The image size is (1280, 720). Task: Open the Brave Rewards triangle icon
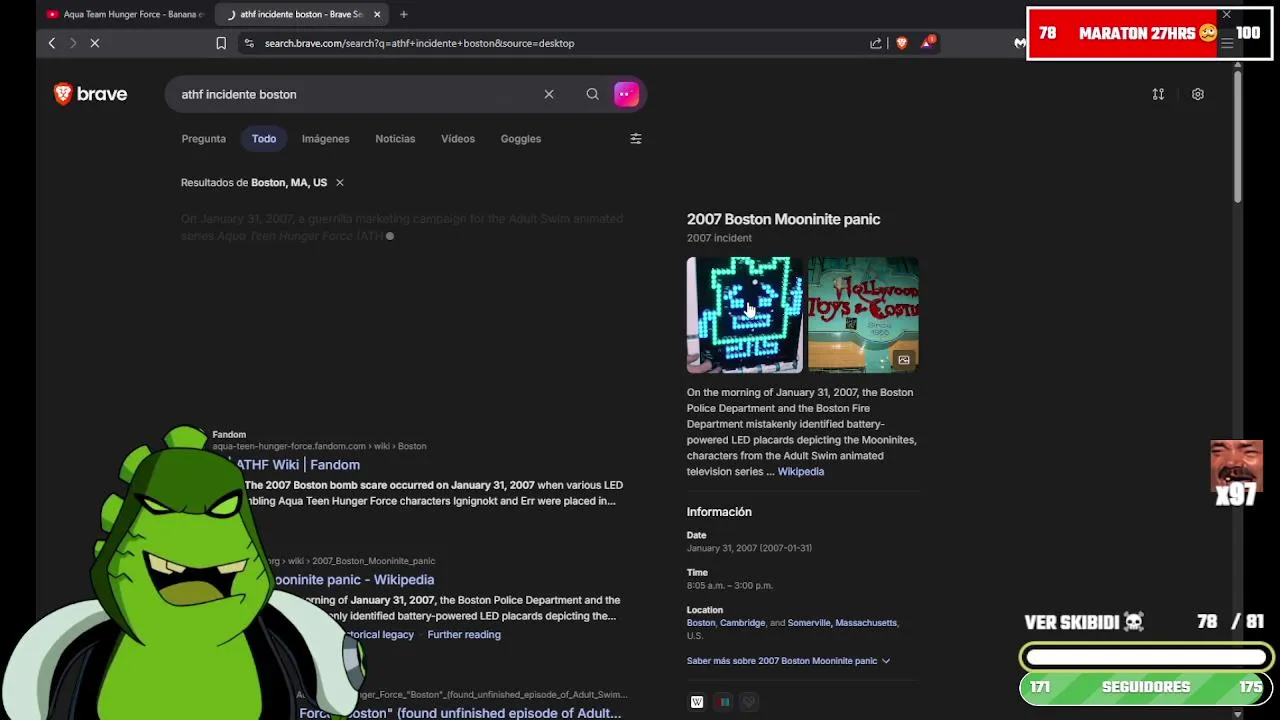(x=927, y=43)
